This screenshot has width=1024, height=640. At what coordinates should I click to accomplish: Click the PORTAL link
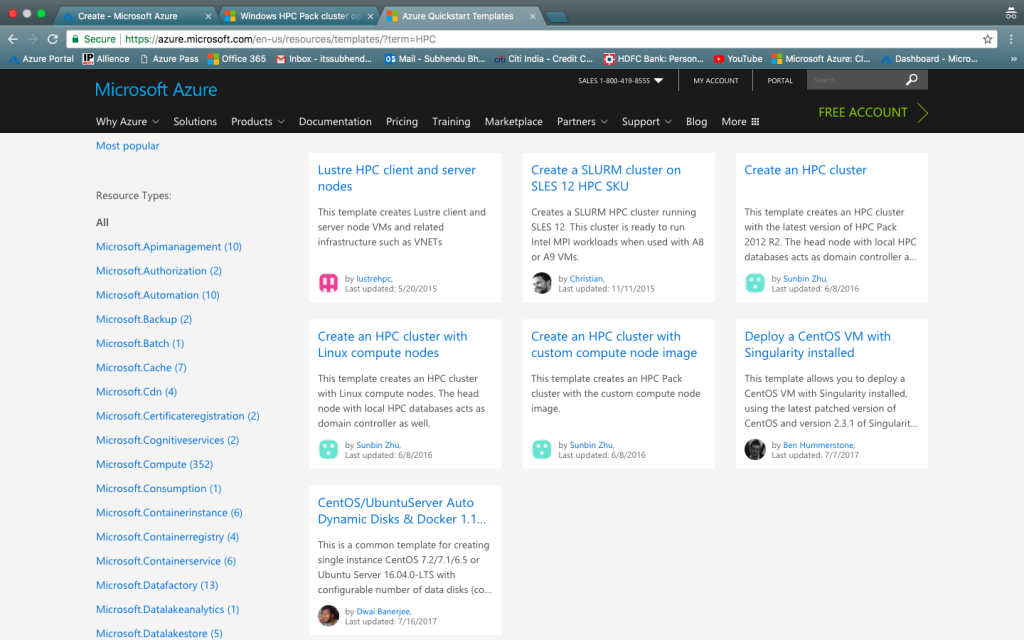click(780, 80)
